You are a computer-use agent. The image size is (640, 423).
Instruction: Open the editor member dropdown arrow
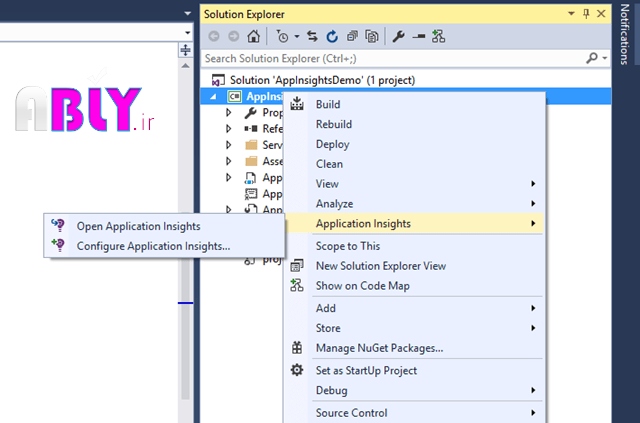tap(187, 32)
